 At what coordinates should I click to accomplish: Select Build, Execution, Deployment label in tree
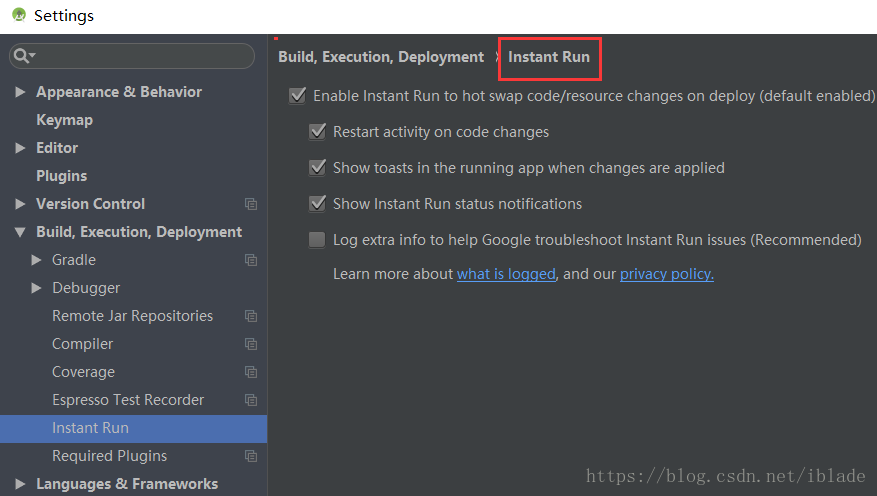point(139,232)
